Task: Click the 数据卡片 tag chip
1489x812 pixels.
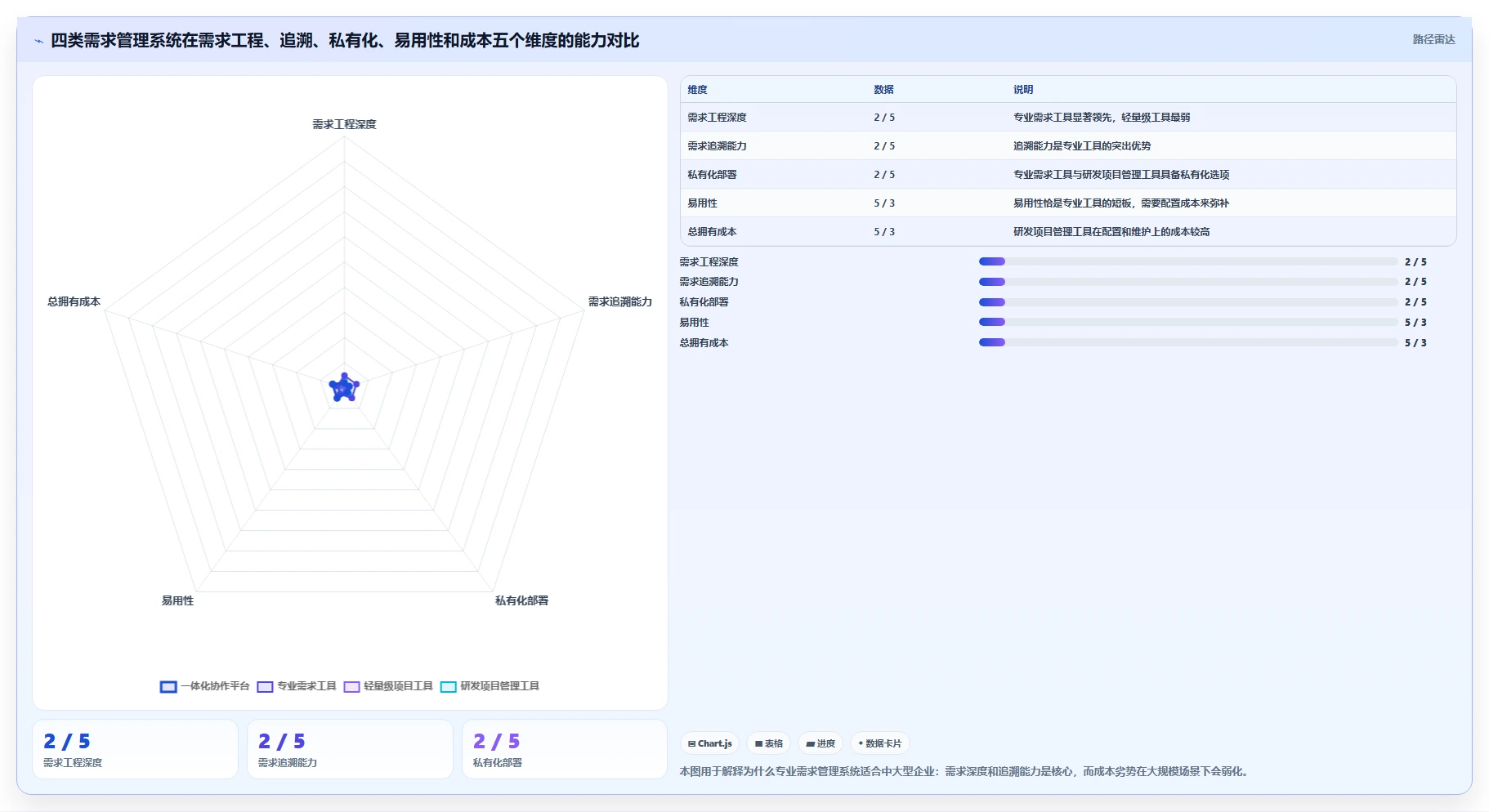Action: (x=880, y=743)
